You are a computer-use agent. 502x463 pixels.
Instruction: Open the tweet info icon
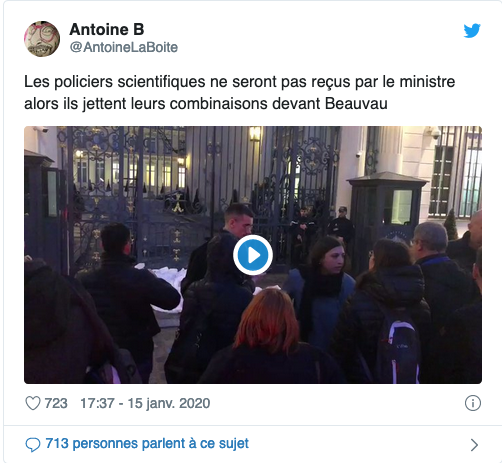click(473, 403)
